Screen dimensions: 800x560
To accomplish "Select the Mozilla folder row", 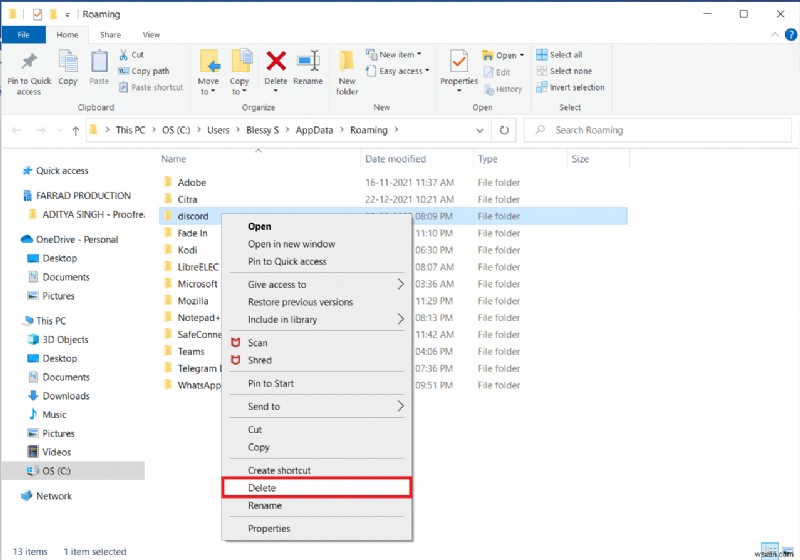I will coord(192,300).
